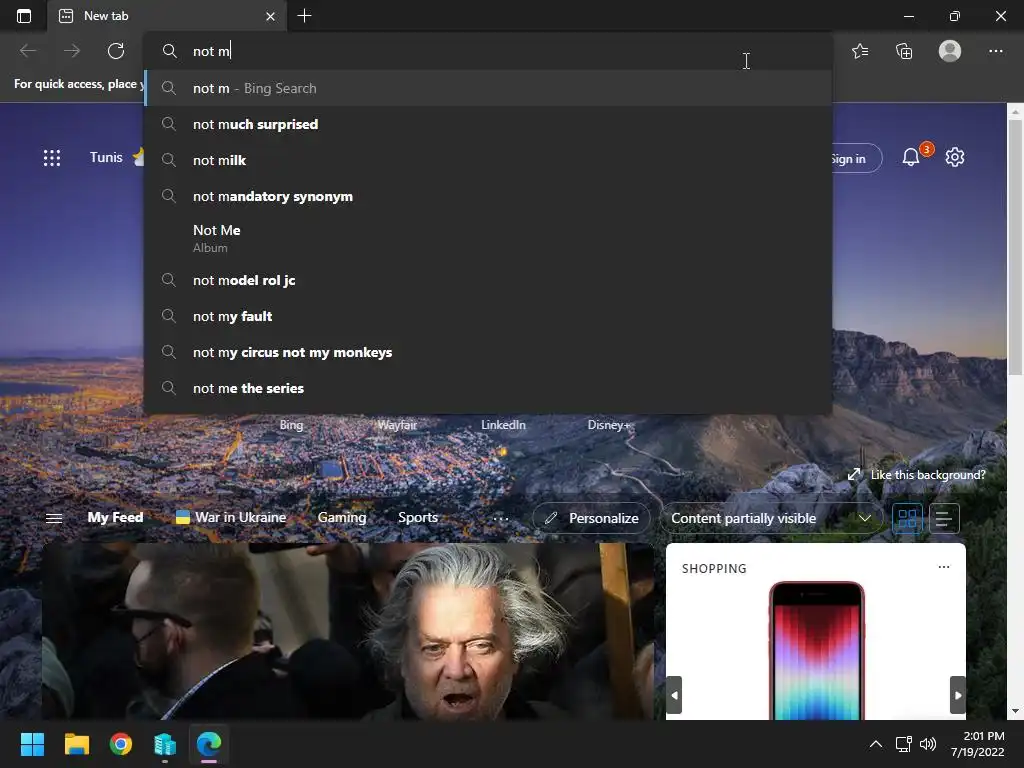Image resolution: width=1024 pixels, height=768 pixels.
Task: Select the list view layout icon
Action: (944, 519)
